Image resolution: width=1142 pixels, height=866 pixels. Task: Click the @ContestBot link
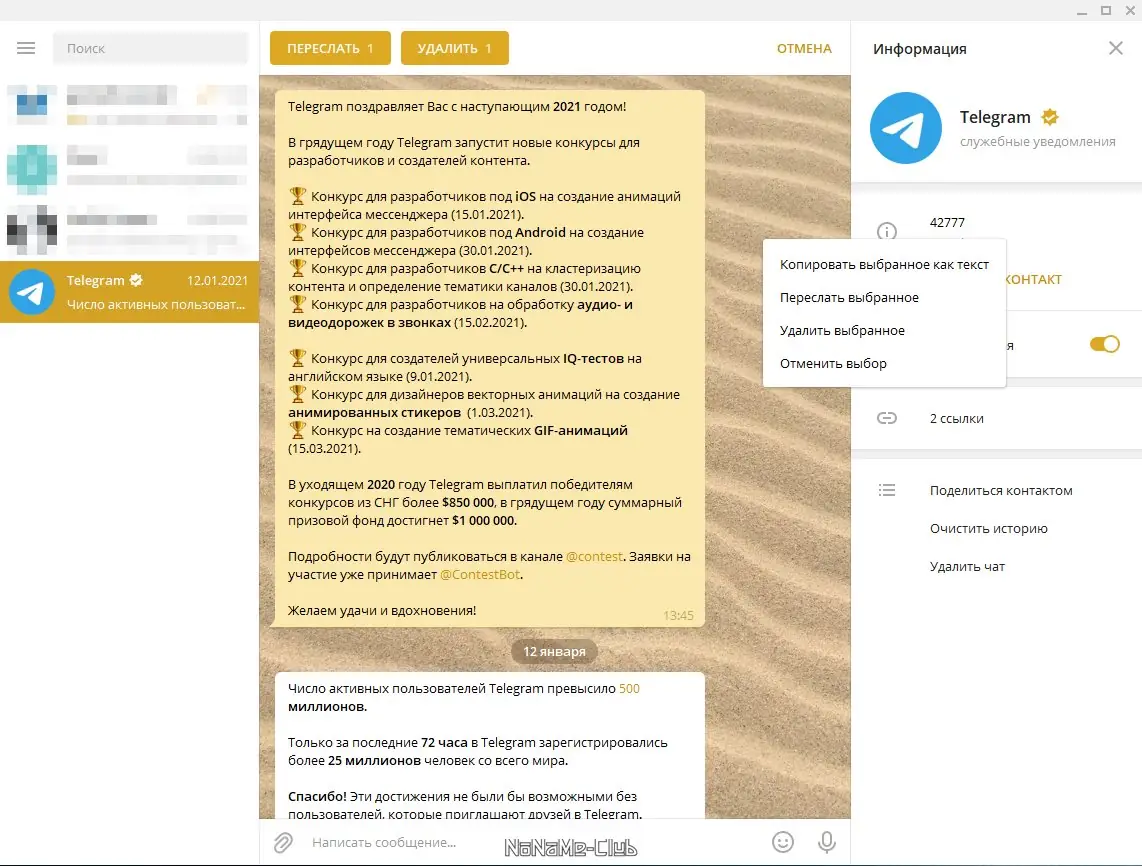point(480,575)
